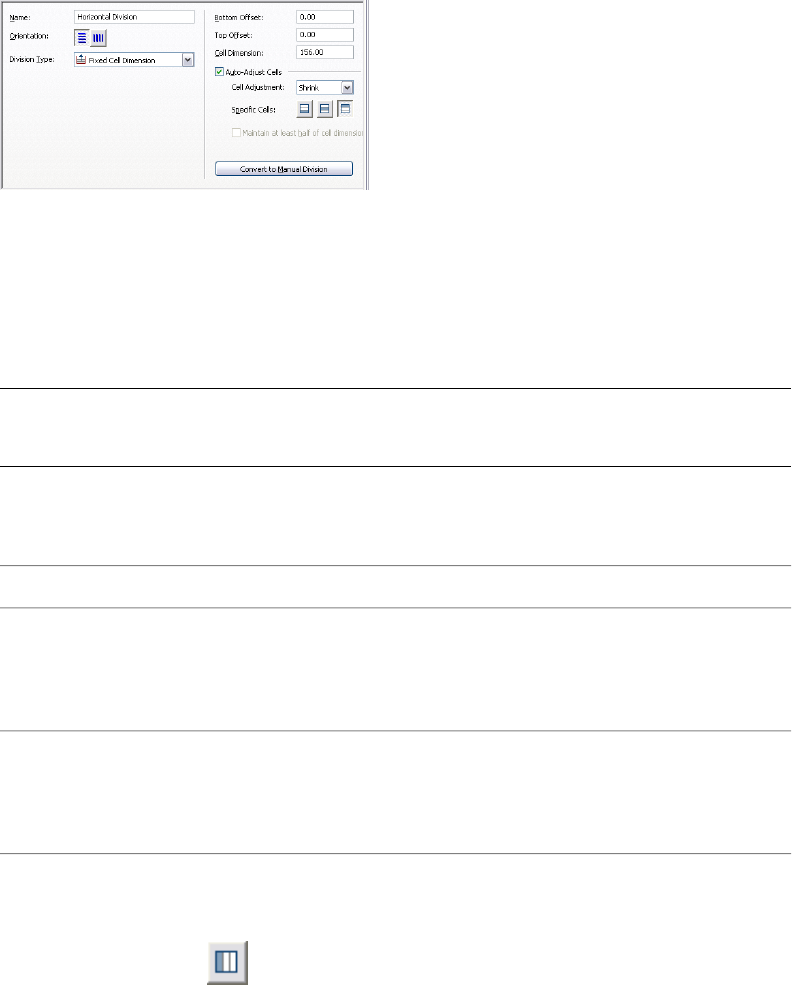Screen dimensions: 792x985
Task: Click into the Top Offset field
Action: click(x=325, y=34)
